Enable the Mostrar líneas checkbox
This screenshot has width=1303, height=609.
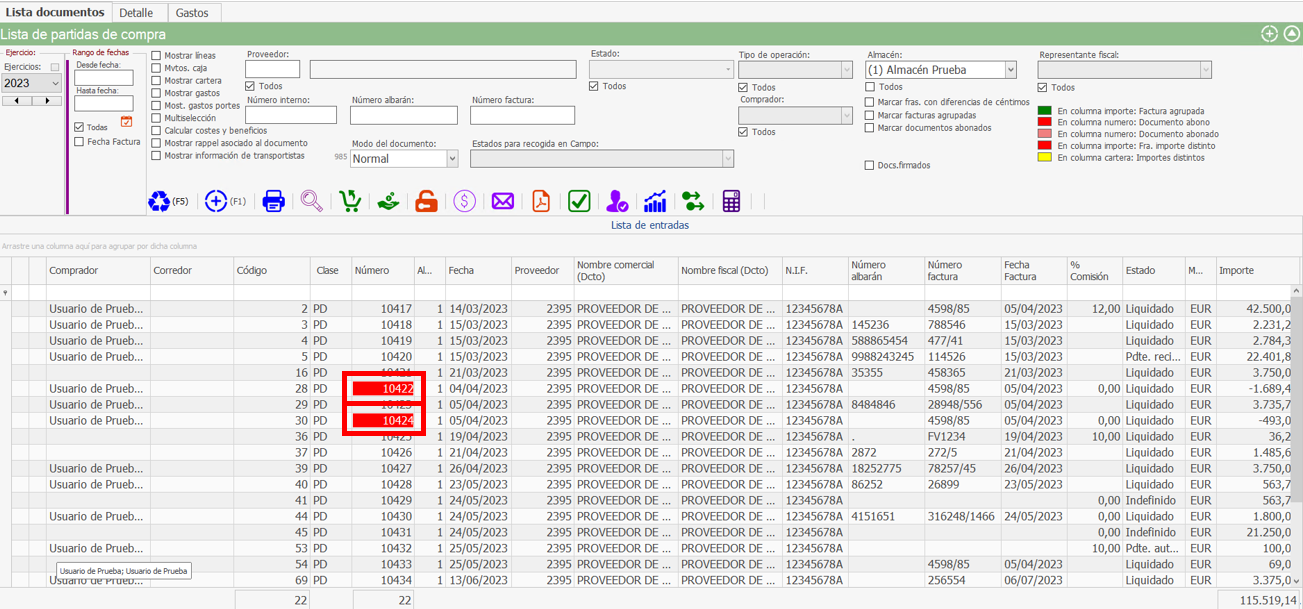pos(156,56)
